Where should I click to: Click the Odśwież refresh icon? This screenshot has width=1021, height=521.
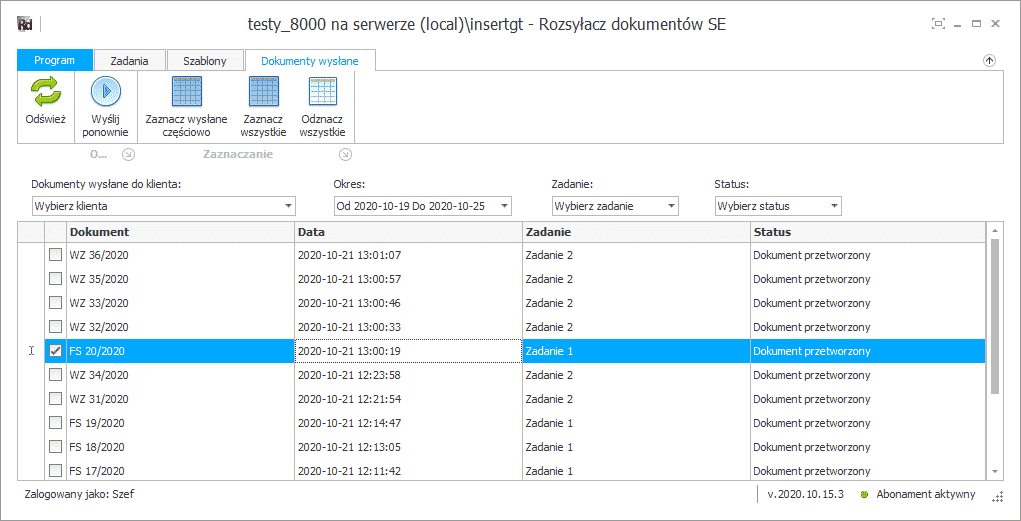(x=46, y=91)
